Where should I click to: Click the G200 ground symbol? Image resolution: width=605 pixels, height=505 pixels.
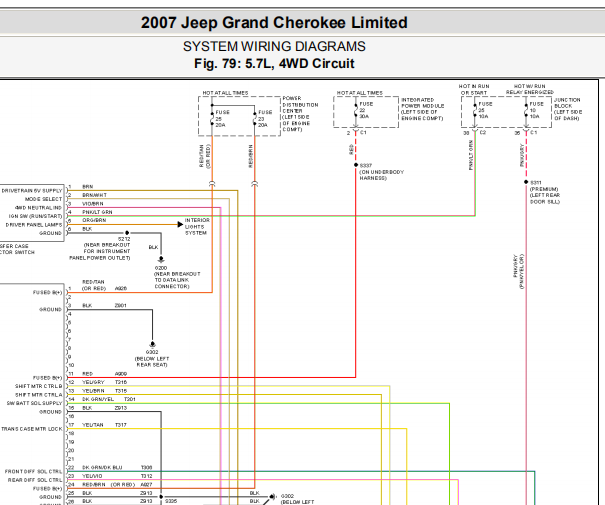click(x=161, y=259)
